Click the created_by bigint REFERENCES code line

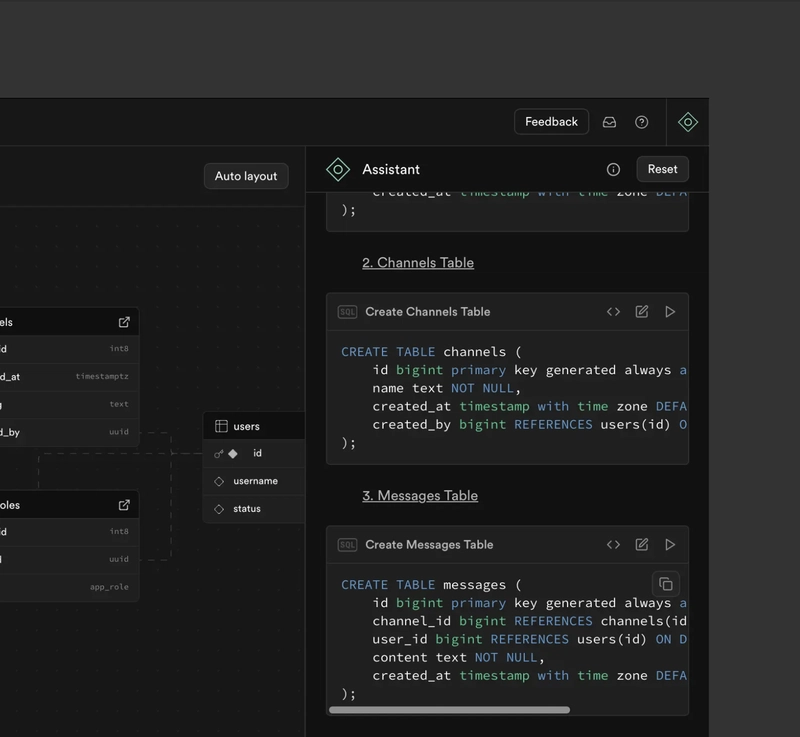(530, 425)
